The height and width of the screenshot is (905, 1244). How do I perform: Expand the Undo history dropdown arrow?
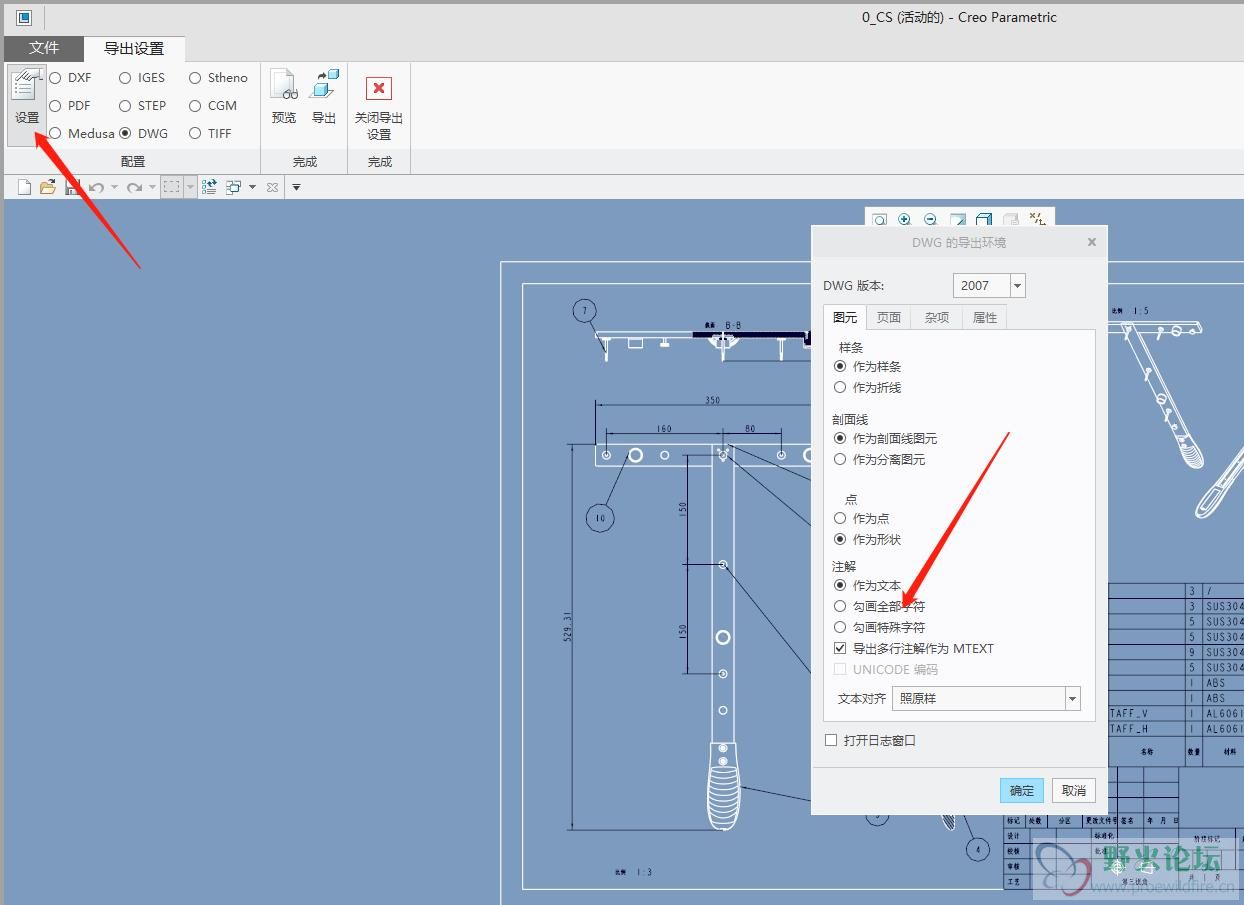[114, 187]
